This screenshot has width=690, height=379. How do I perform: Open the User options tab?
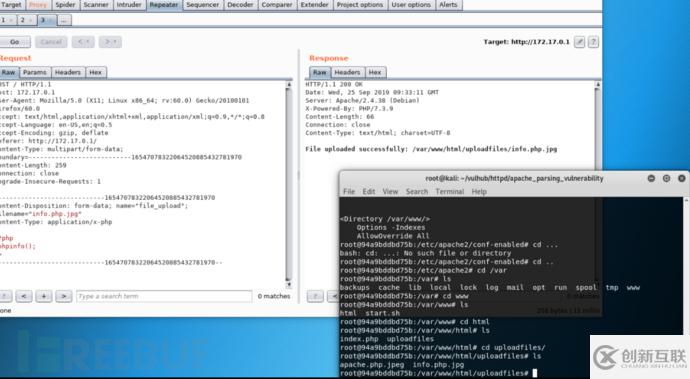point(411,5)
